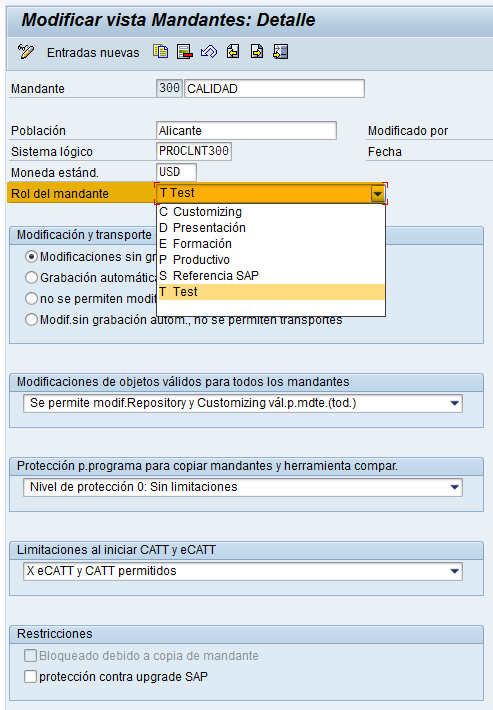Enable protección contra upgrade SAP checkbox
The width and height of the screenshot is (493, 710).
point(30,676)
